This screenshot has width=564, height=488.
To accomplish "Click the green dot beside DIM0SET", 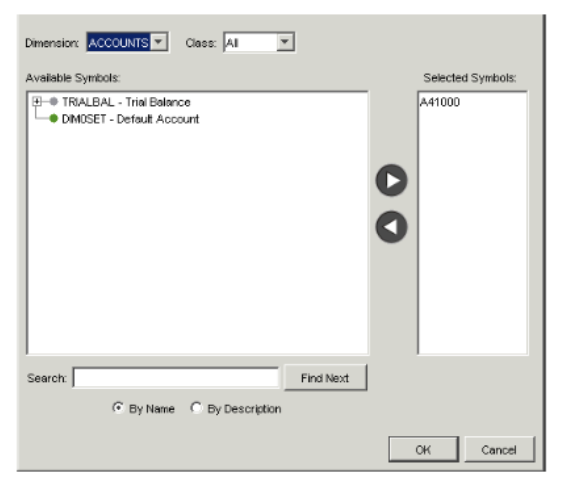I will pyautogui.click(x=54, y=118).
